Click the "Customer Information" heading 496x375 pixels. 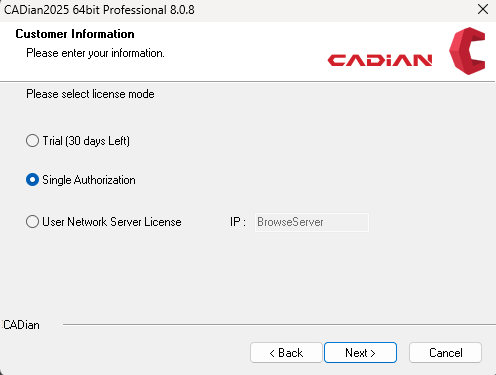75,34
